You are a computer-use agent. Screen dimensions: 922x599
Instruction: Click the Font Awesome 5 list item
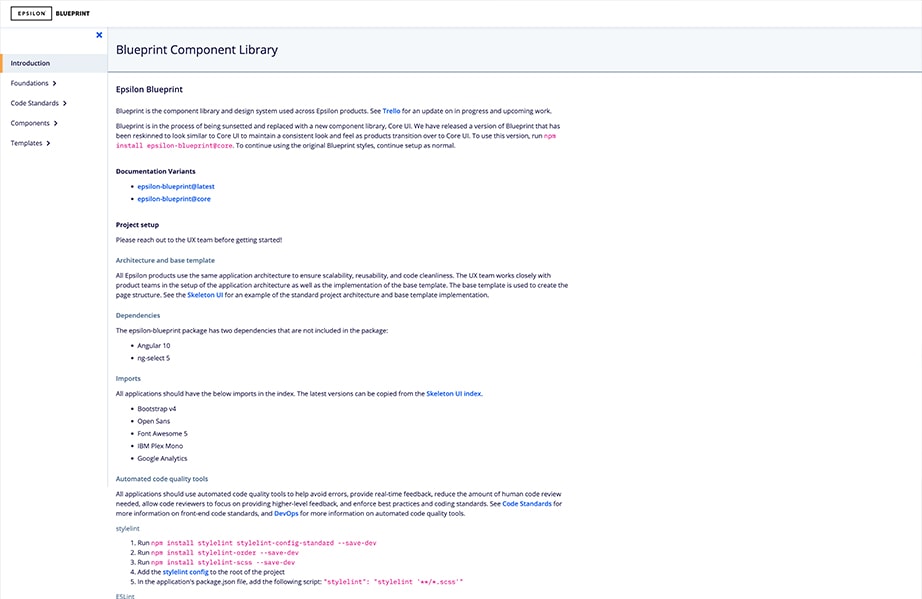[162, 434]
